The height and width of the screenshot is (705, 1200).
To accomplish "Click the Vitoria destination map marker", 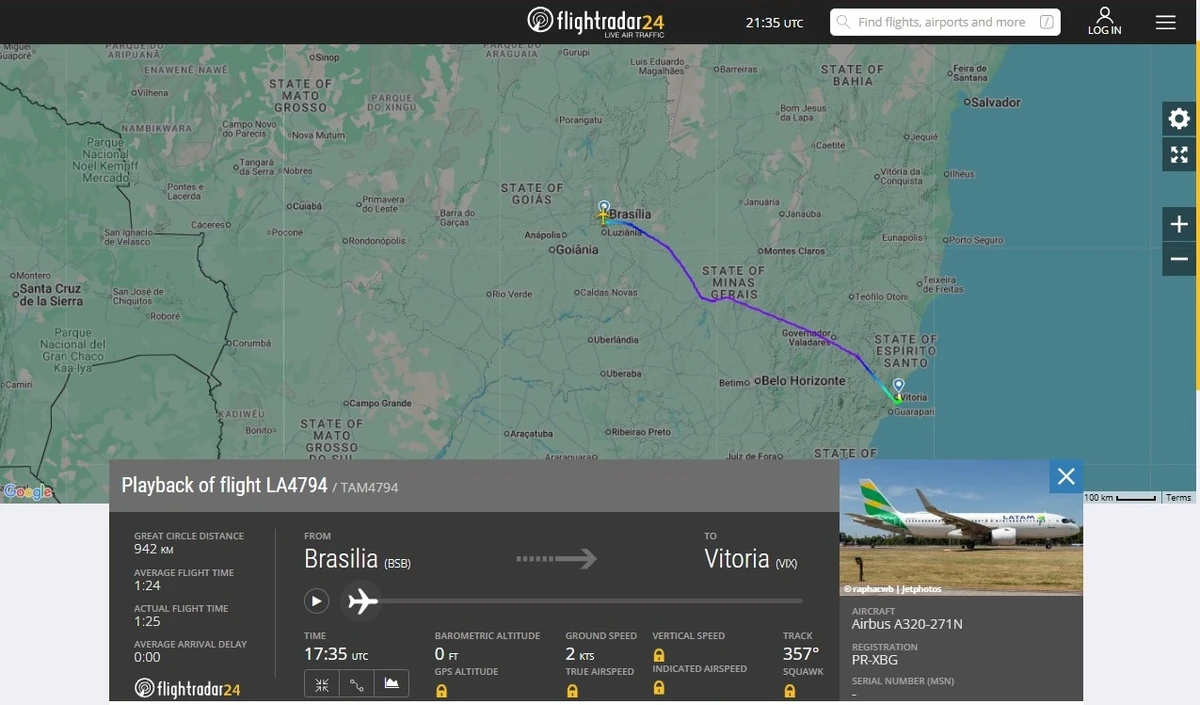I will (898, 386).
